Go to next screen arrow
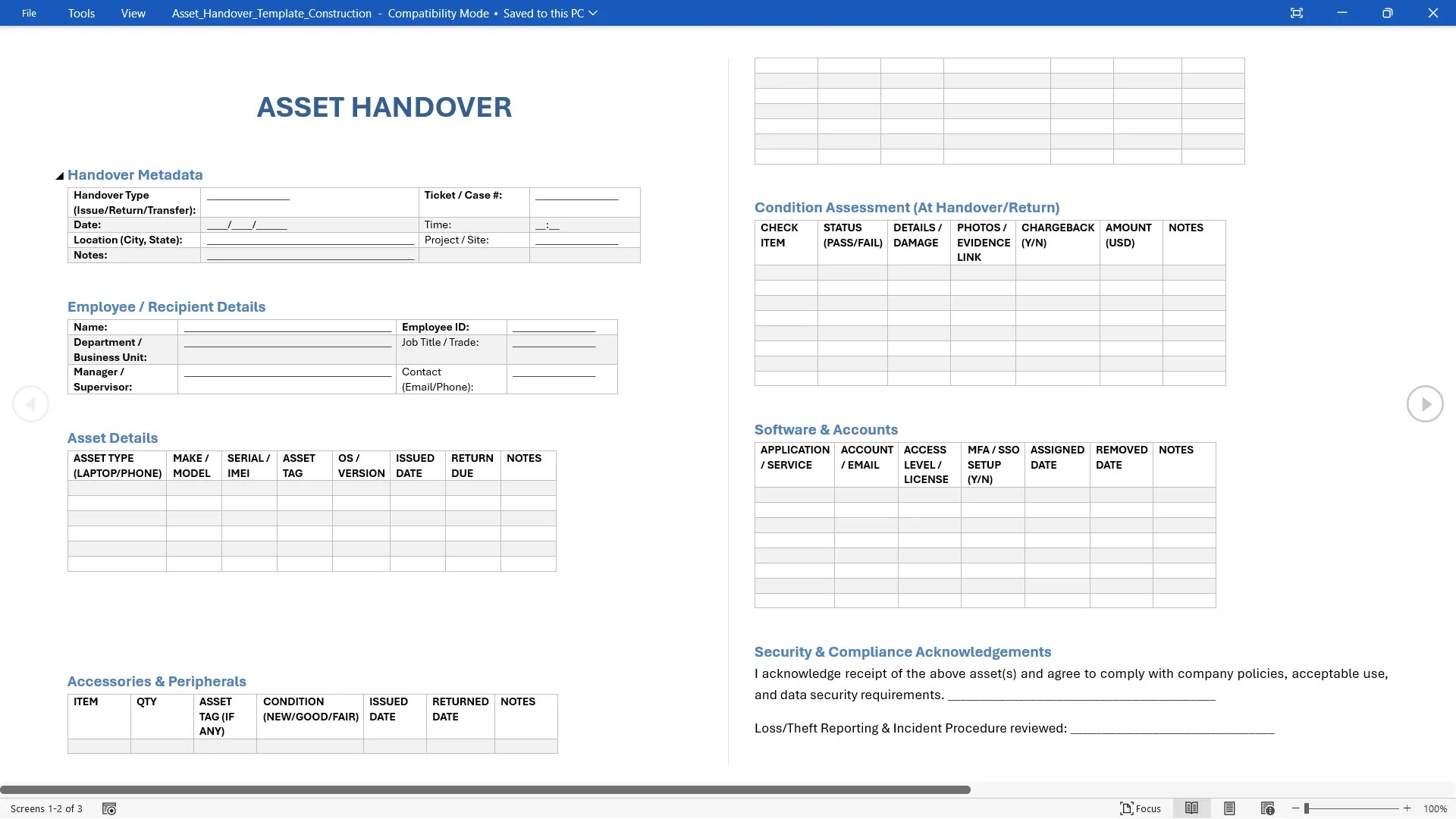 [x=1425, y=404]
